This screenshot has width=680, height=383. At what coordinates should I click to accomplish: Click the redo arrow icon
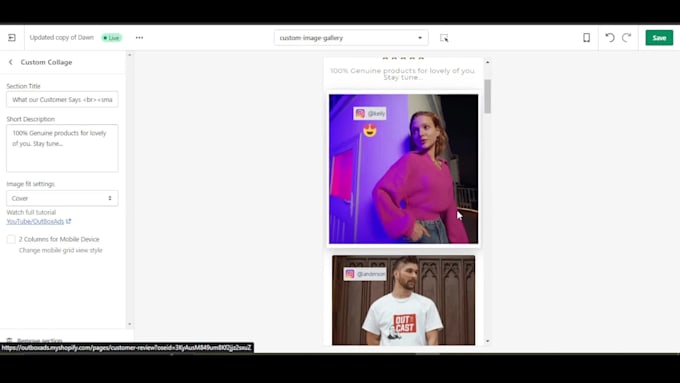click(626, 38)
